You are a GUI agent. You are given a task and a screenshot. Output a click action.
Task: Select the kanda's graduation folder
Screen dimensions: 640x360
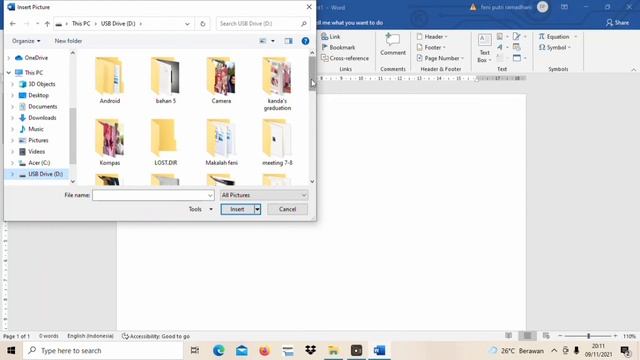click(x=277, y=84)
